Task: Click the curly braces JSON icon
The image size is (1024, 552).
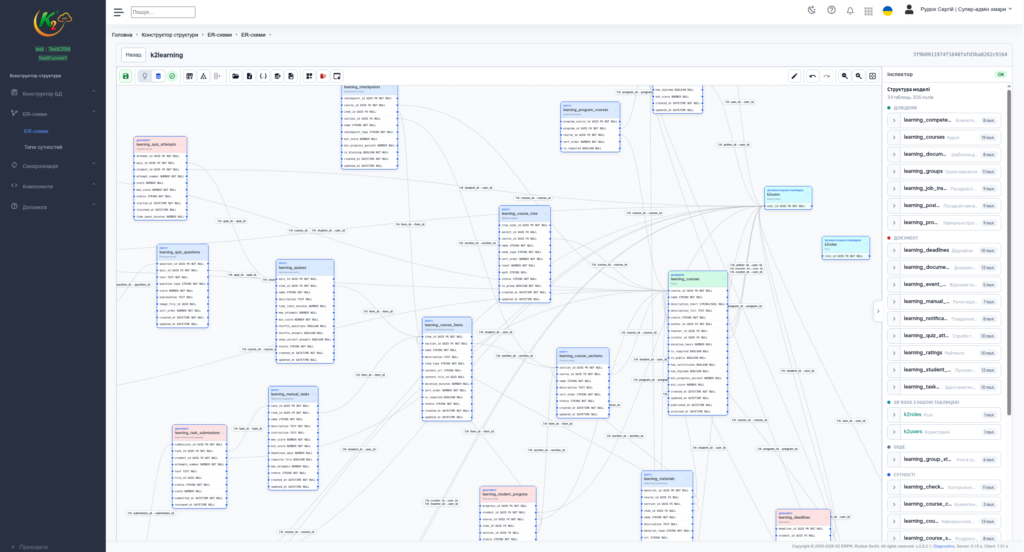Action: click(263, 76)
